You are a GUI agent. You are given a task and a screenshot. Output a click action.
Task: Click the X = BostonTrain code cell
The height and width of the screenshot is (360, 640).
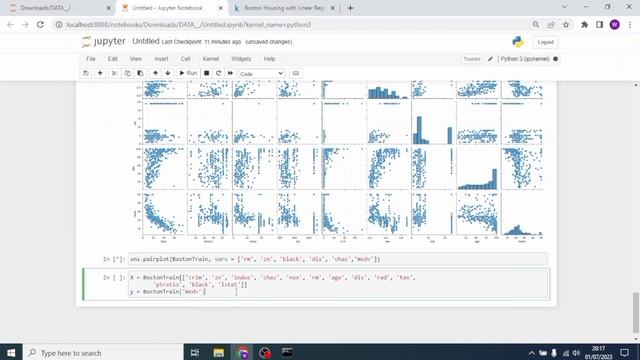click(338, 284)
